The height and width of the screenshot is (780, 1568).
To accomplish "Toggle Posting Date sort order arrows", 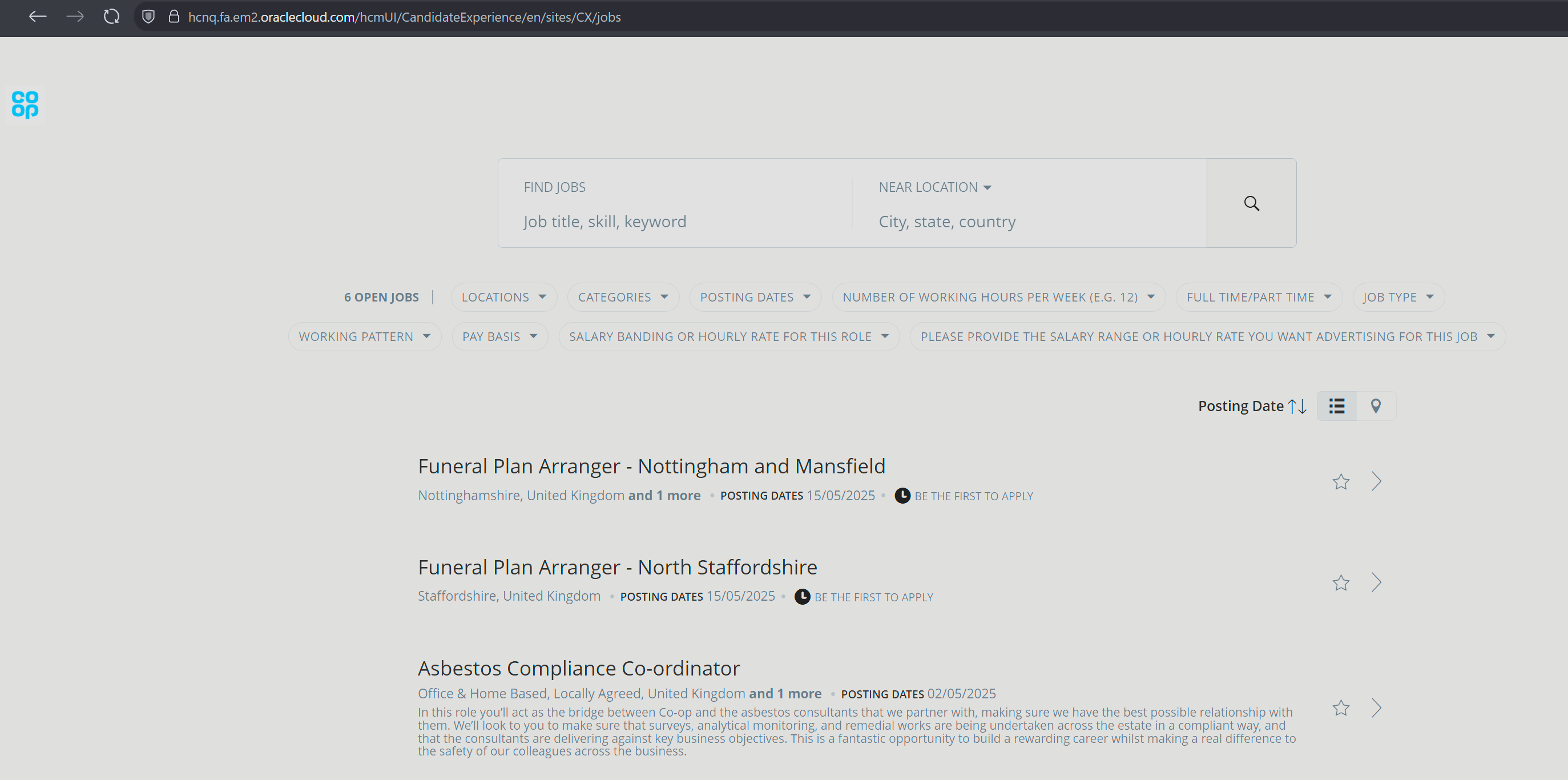I will point(1296,406).
